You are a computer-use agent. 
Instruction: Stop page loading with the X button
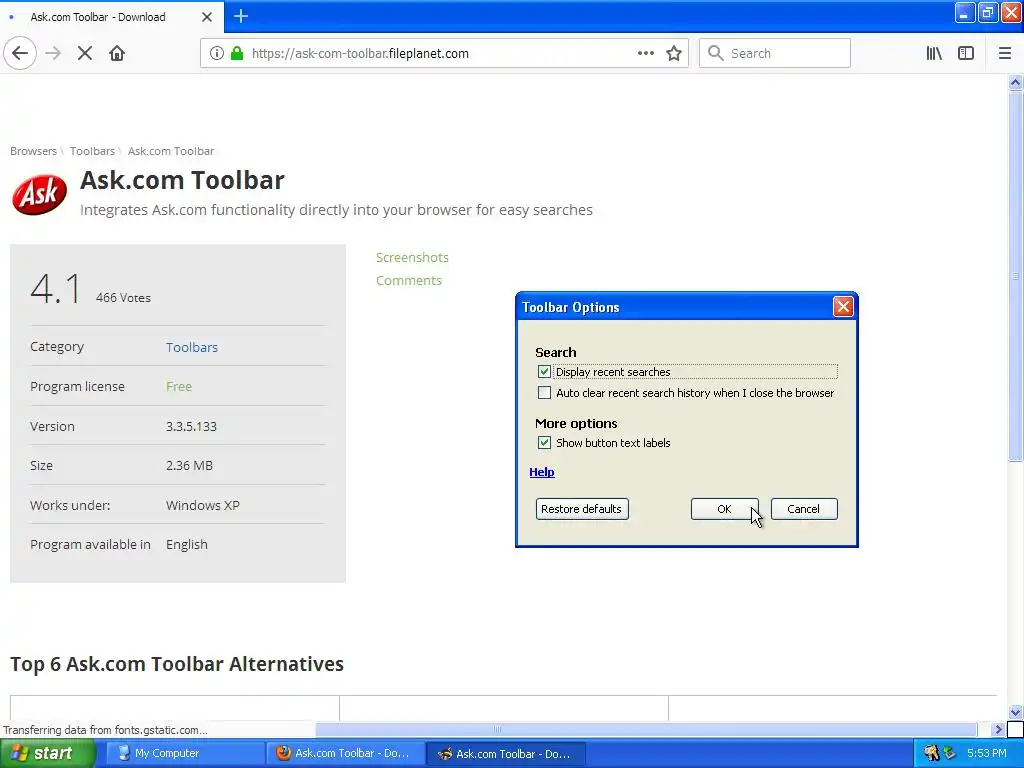click(x=85, y=54)
